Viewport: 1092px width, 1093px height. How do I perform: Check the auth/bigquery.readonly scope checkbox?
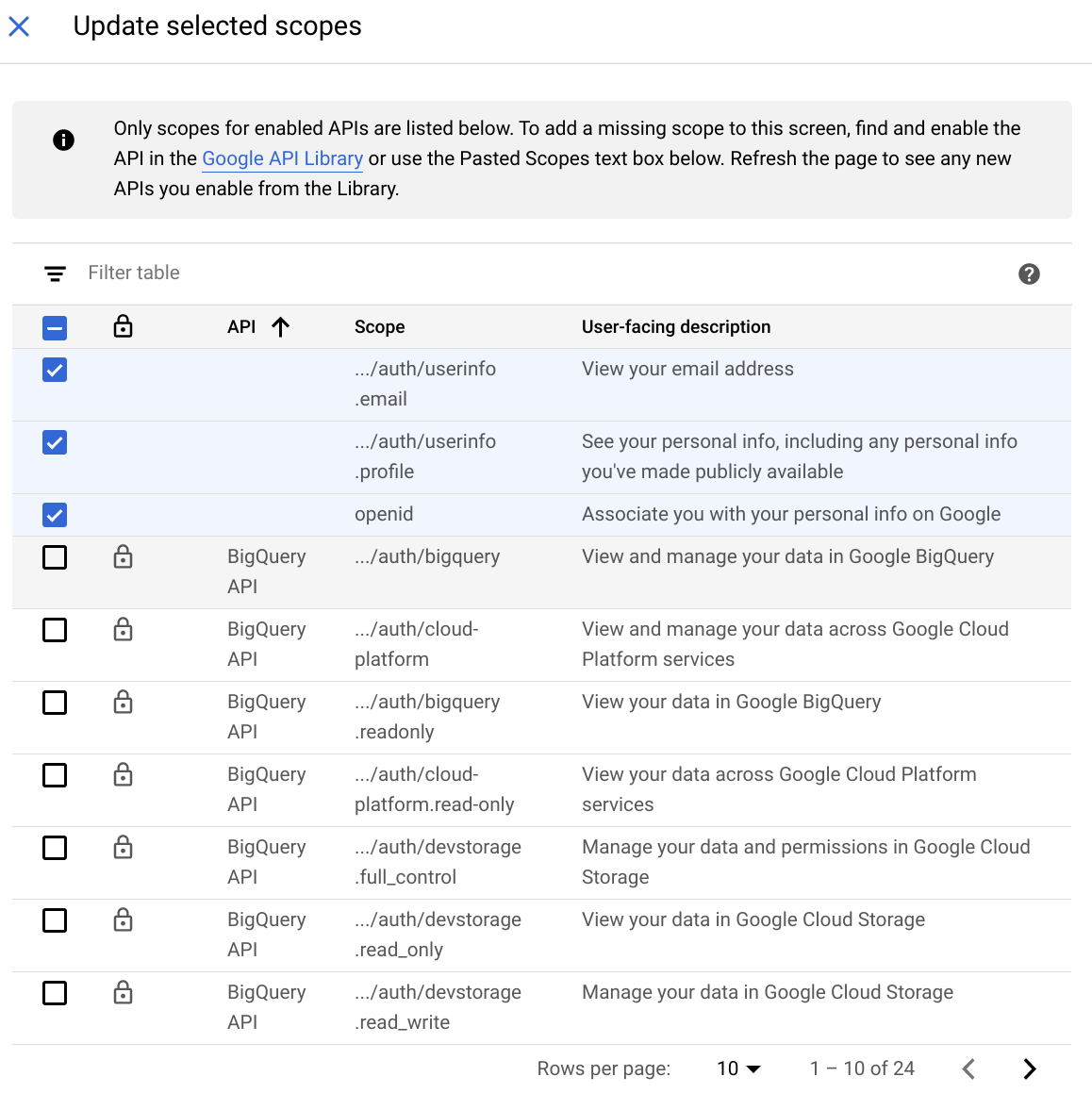click(x=55, y=703)
